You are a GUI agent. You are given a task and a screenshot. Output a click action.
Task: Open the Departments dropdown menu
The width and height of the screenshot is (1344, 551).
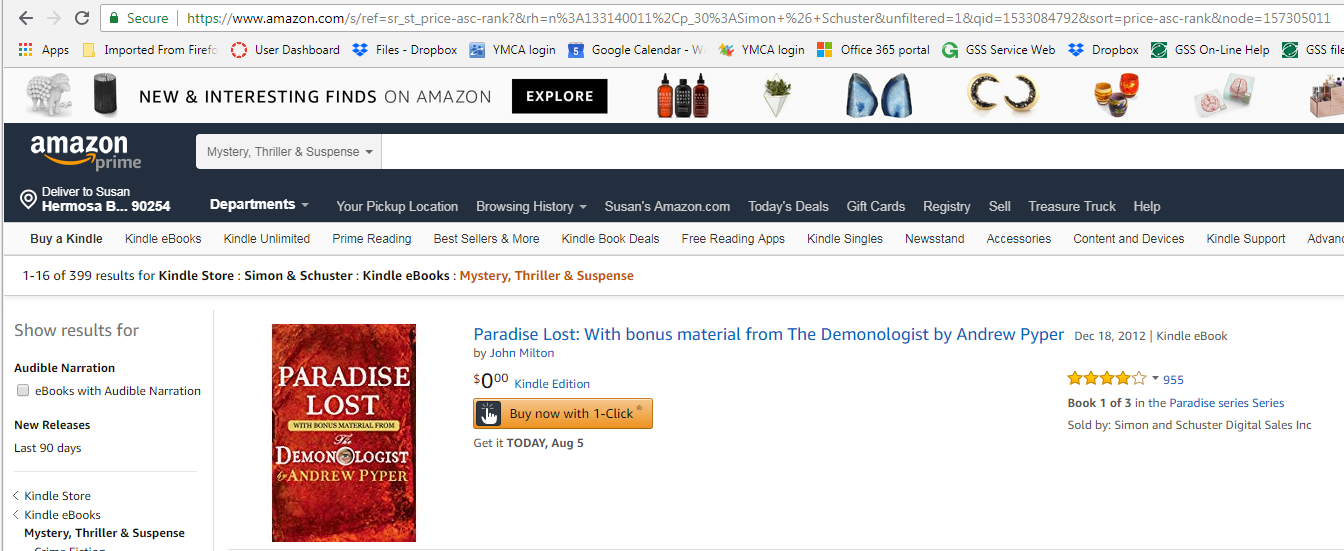(259, 205)
